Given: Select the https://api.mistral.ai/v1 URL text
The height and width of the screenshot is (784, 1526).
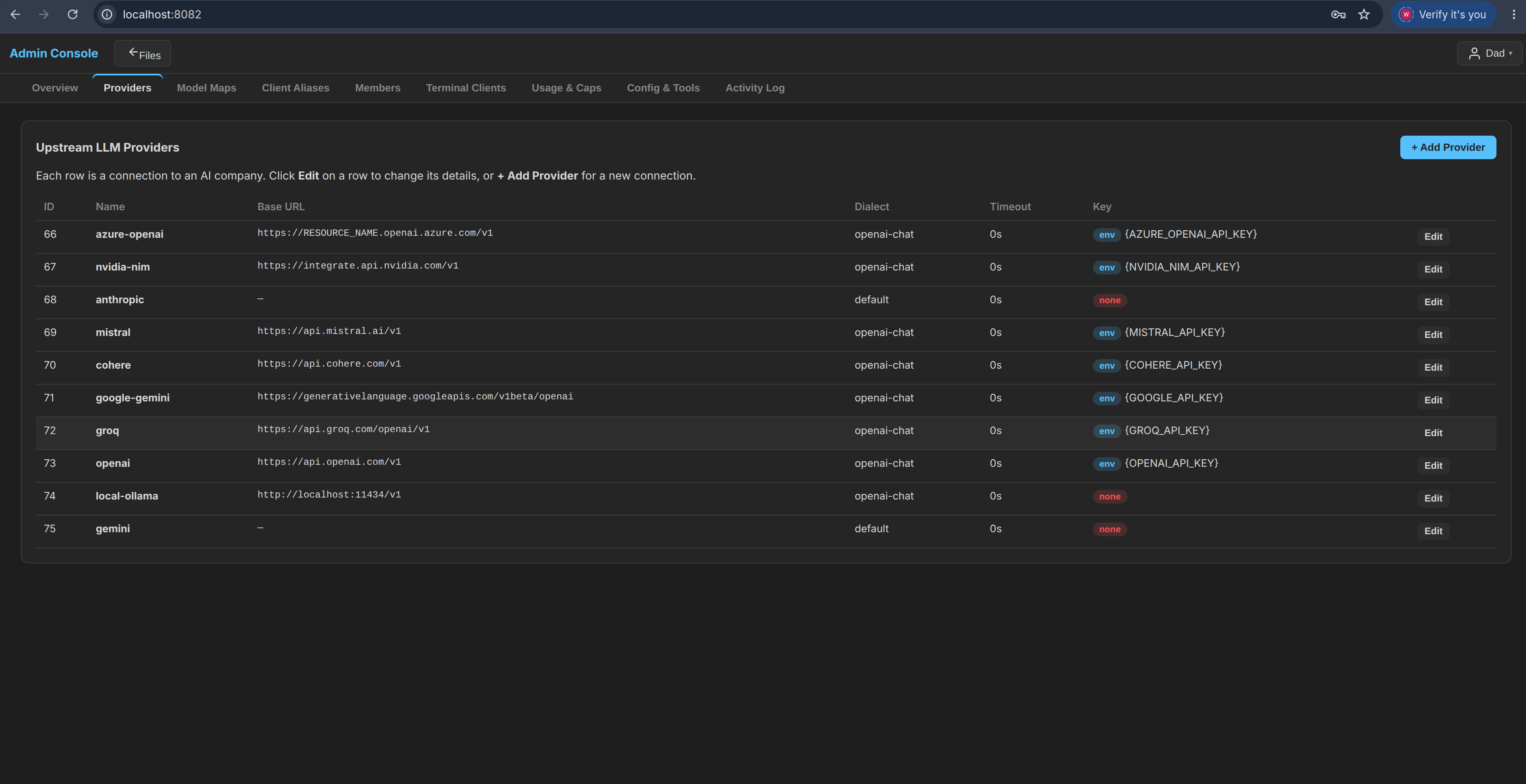Looking at the screenshot, I should 329,331.
